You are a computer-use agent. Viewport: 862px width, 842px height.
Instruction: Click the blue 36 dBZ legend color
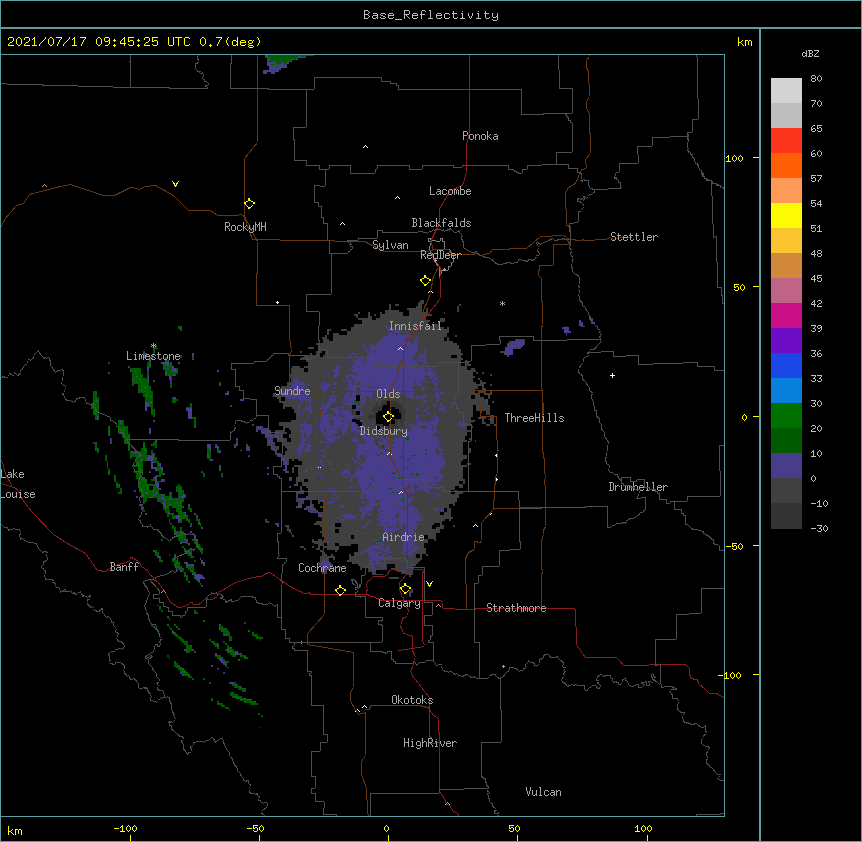(x=786, y=365)
